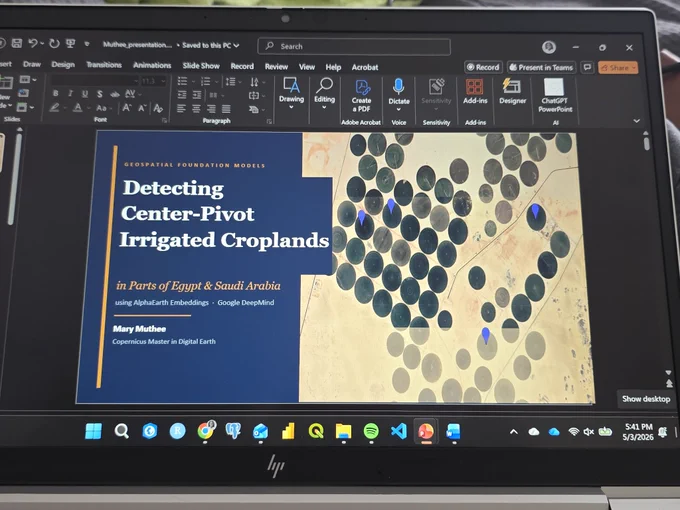Click the Align Text icon

[x=255, y=95]
